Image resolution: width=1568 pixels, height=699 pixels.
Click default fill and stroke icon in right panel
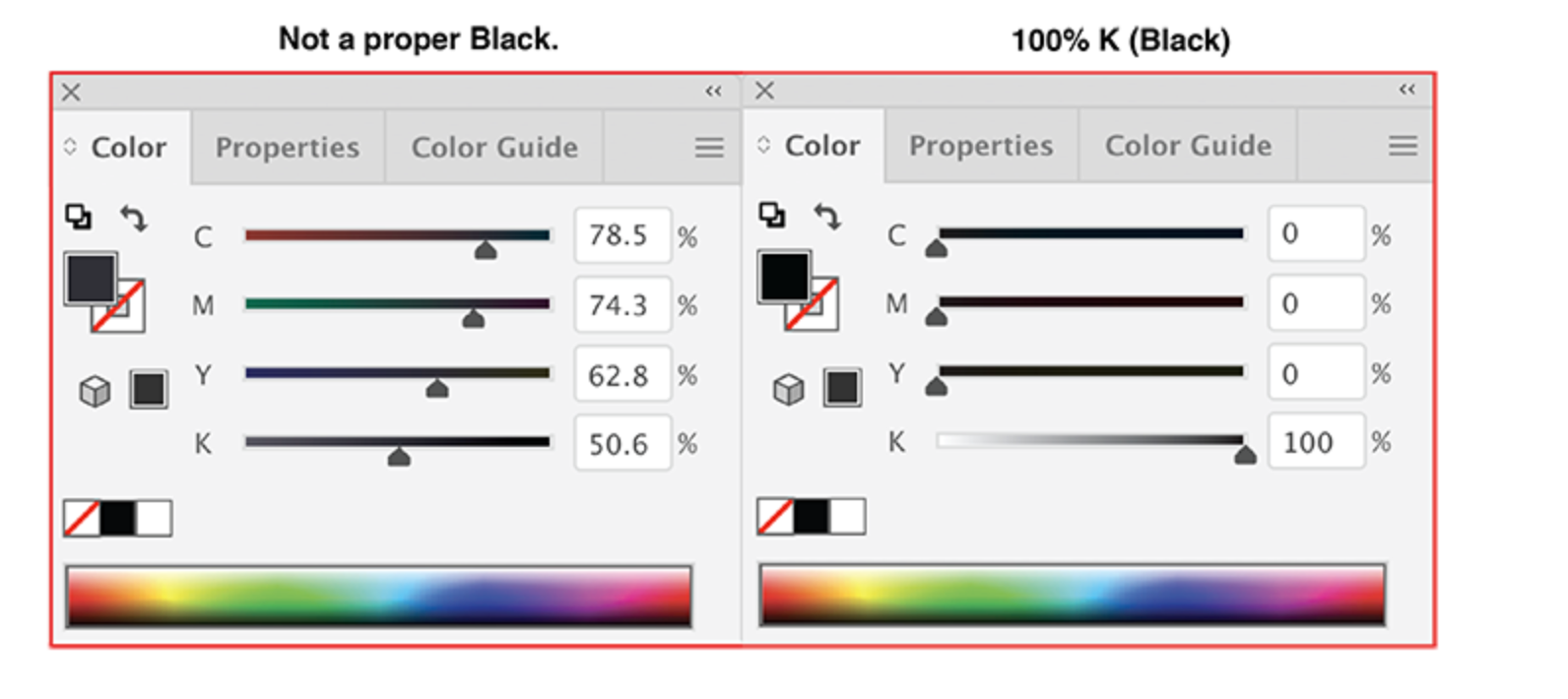(771, 215)
